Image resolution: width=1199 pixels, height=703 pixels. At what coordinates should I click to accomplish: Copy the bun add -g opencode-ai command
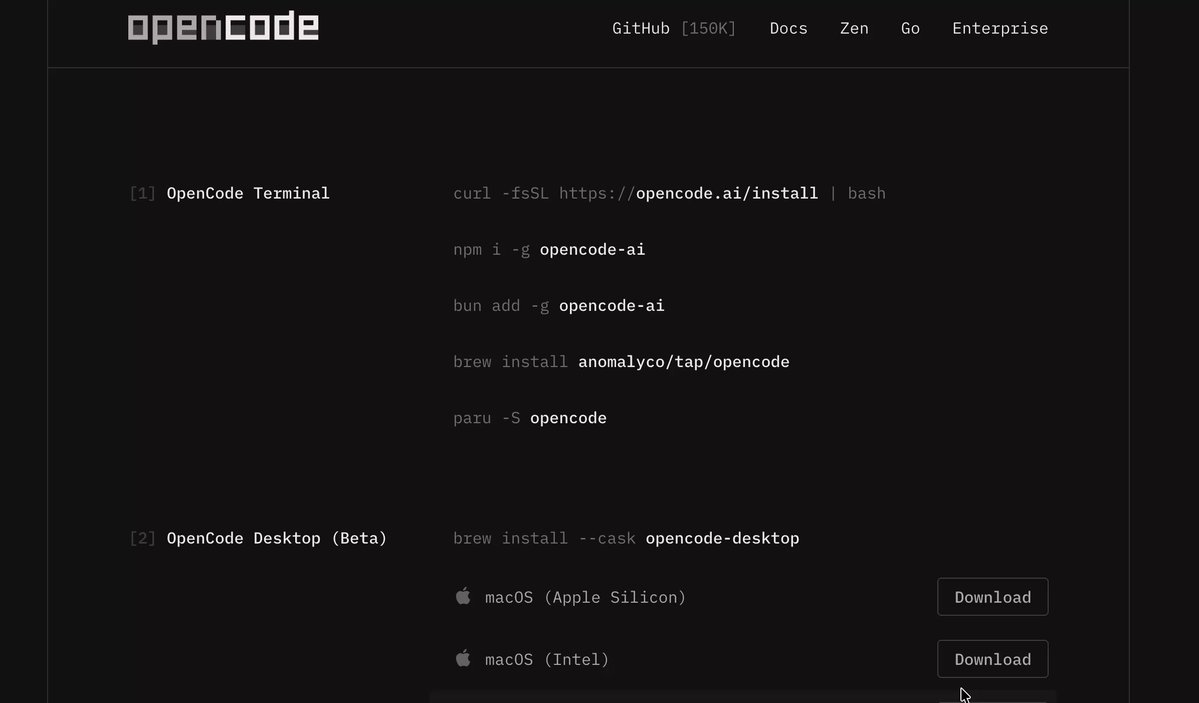pyautogui.click(x=559, y=305)
